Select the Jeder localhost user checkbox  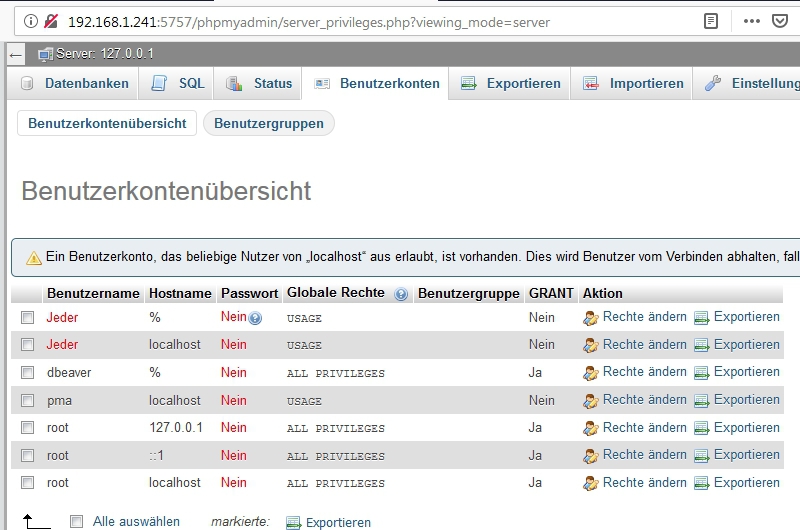click(x=28, y=345)
